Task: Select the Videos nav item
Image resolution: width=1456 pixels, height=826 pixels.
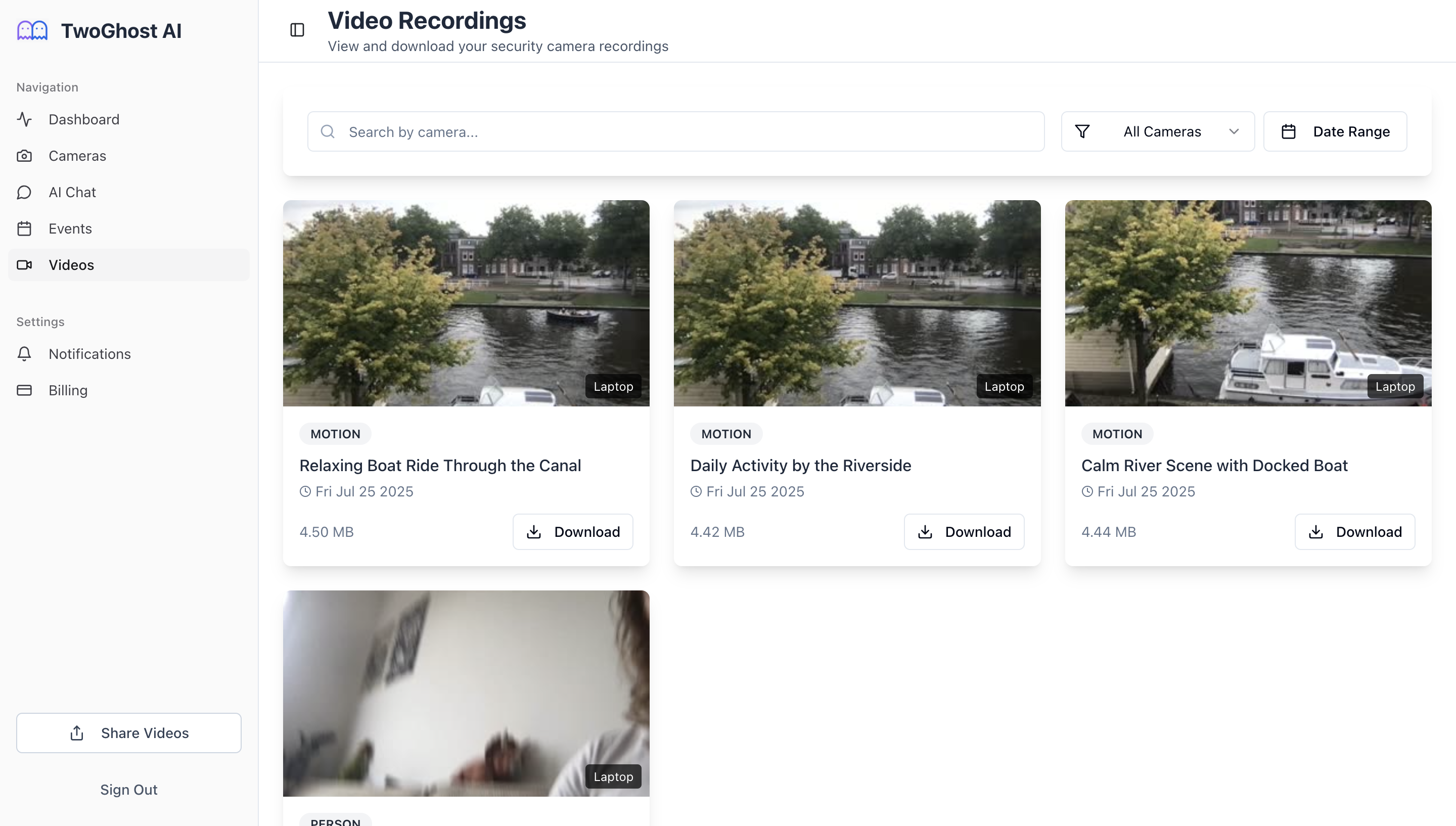Action: tap(129, 265)
